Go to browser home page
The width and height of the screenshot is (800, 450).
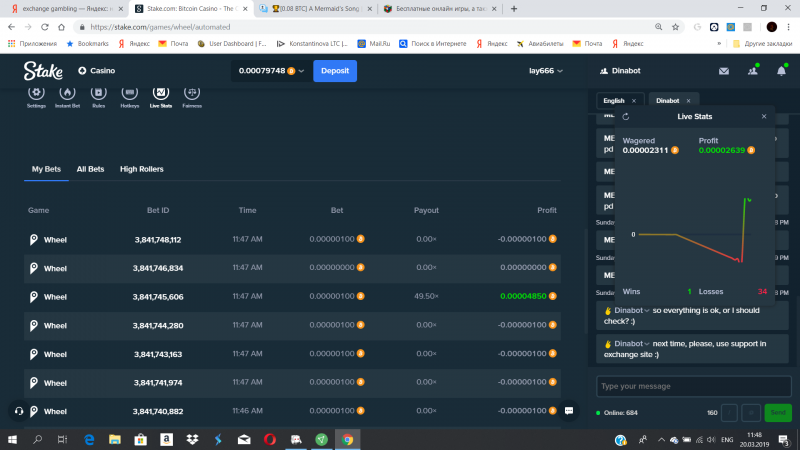click(61, 27)
